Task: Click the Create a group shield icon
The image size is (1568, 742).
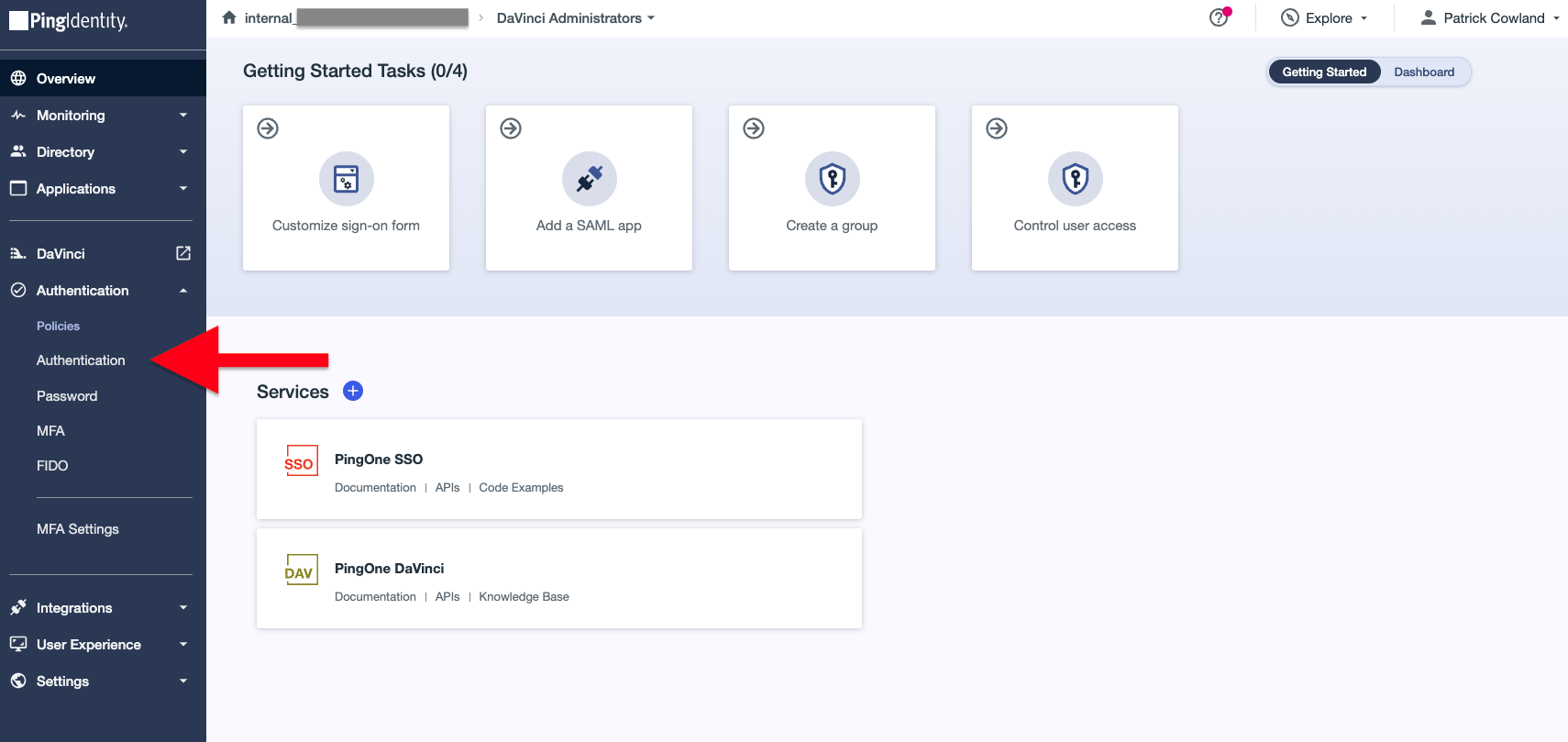Action: click(833, 179)
